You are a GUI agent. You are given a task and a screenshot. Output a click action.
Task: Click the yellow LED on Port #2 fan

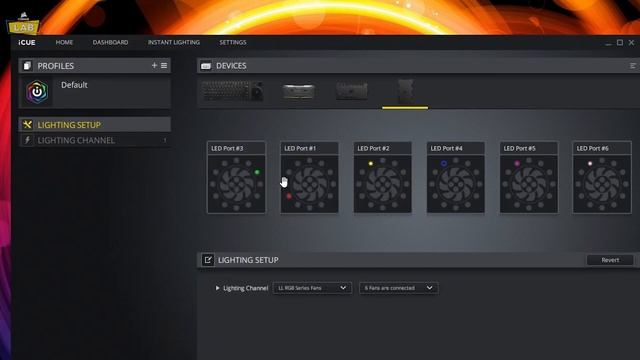pyautogui.click(x=371, y=164)
